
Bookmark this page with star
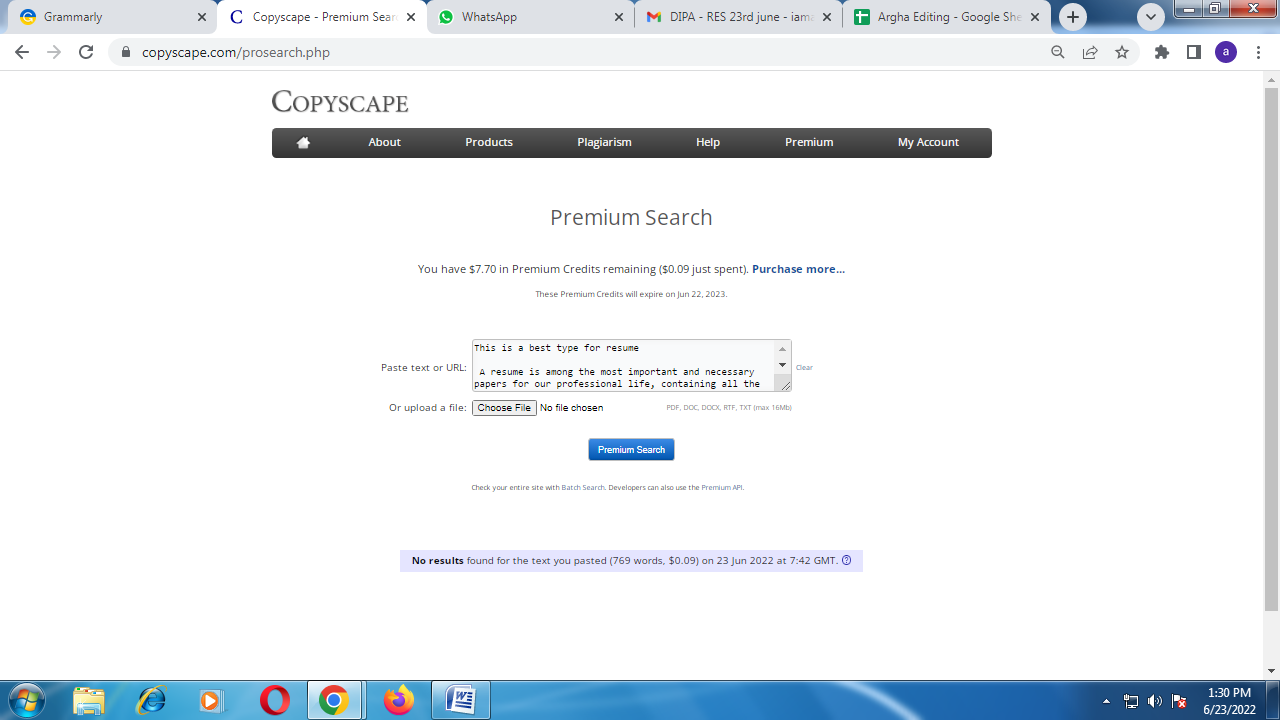[1122, 52]
